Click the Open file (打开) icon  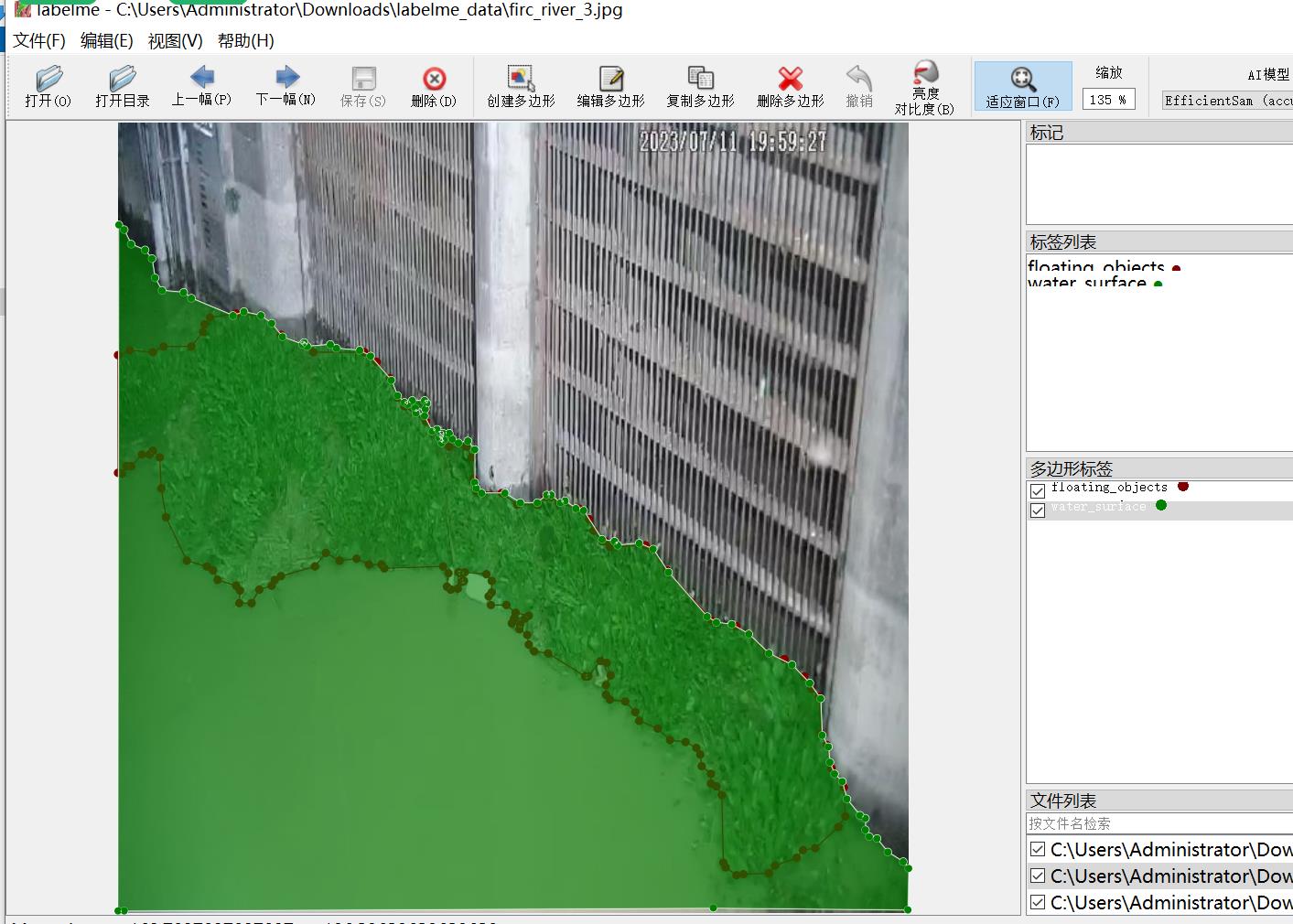coord(48,87)
